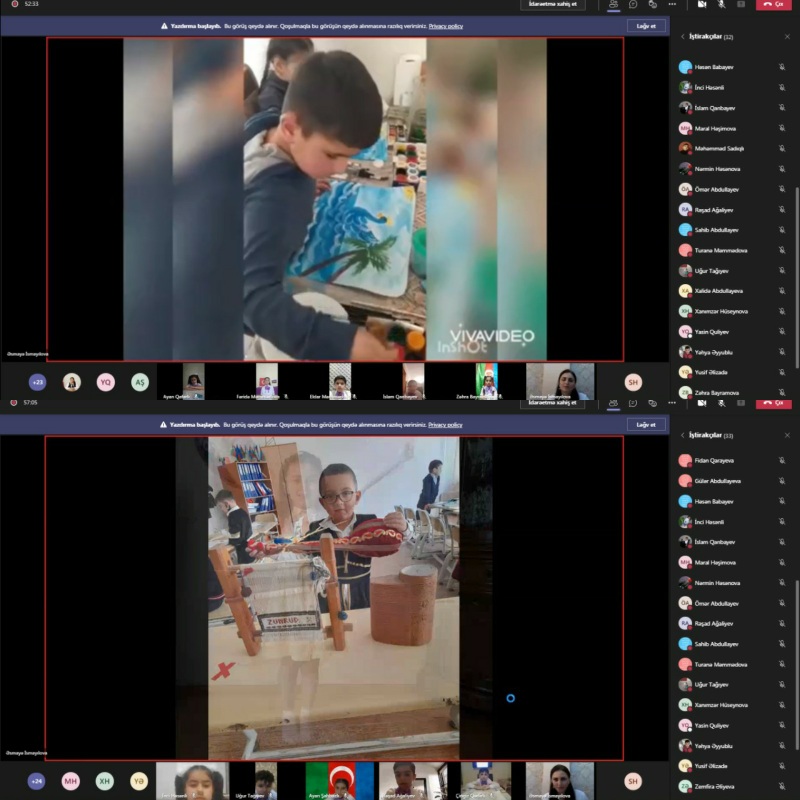Dismiss recording banner via Ləğv et, İştirakçılar (32) meeting
The width and height of the screenshot is (800, 800).
(x=646, y=26)
